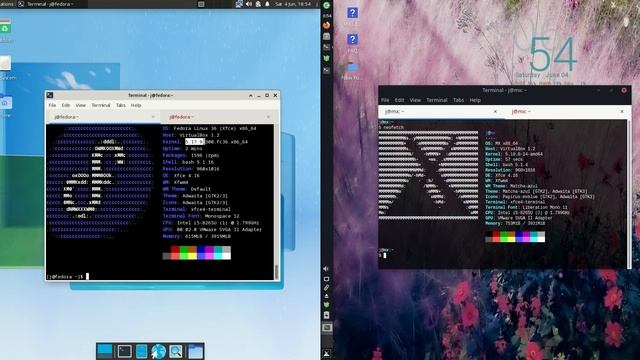Screen dimensions: 640x360
Task: Open volume icon in MX vertical panel
Action: tap(326, 269)
